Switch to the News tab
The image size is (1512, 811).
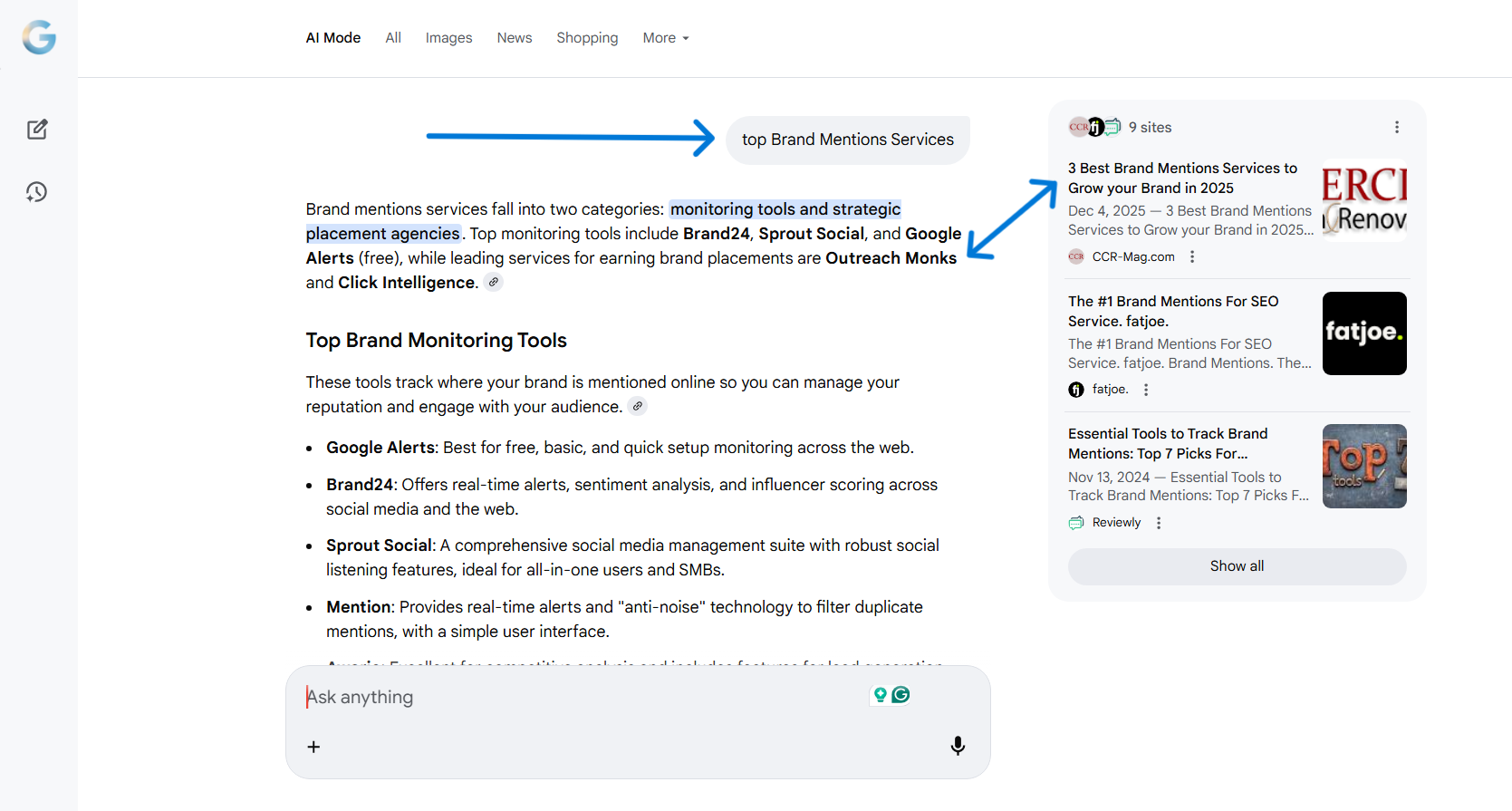click(x=515, y=38)
